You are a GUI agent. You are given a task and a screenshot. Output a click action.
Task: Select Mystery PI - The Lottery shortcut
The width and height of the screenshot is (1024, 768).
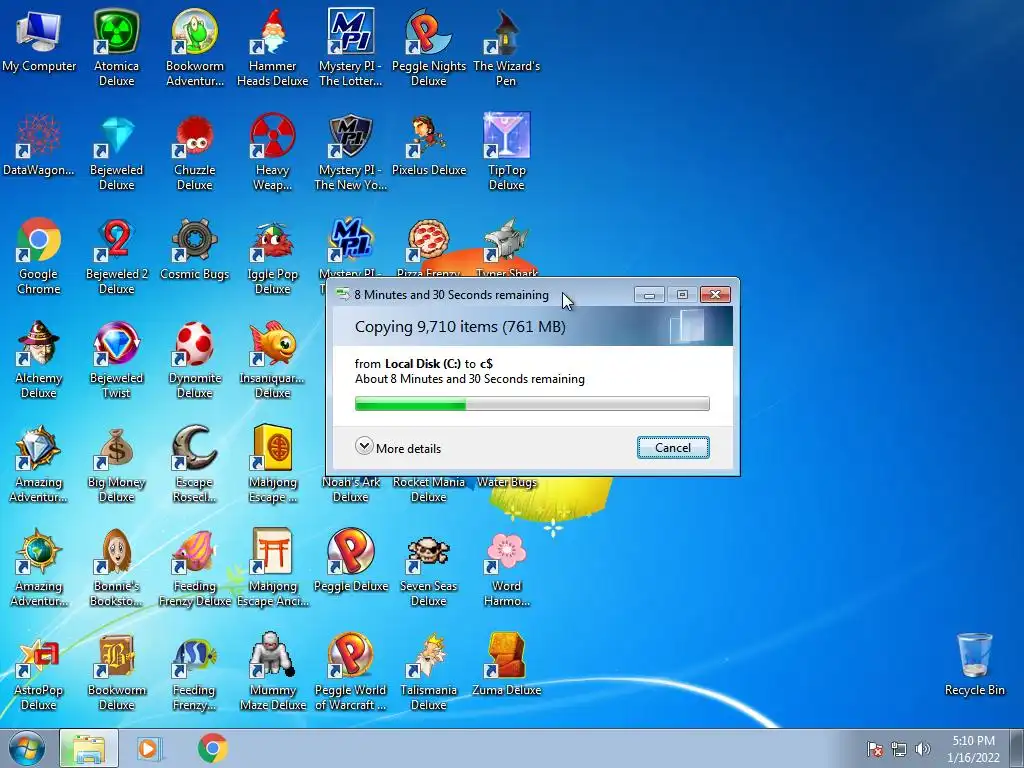tap(351, 47)
